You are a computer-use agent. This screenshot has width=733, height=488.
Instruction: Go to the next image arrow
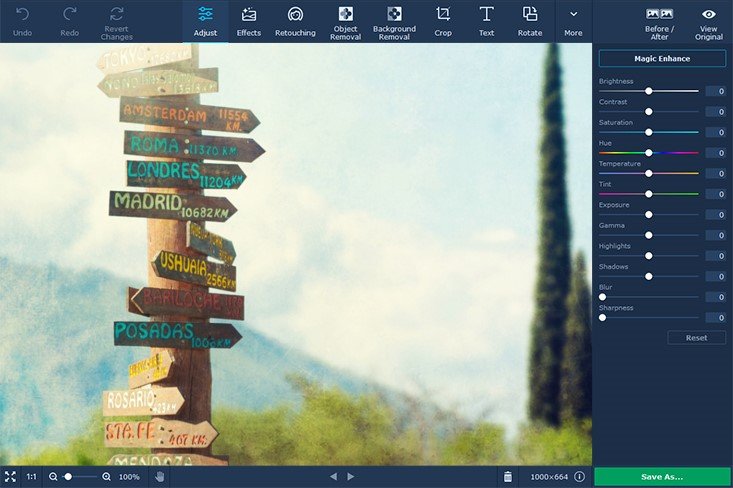coord(351,477)
